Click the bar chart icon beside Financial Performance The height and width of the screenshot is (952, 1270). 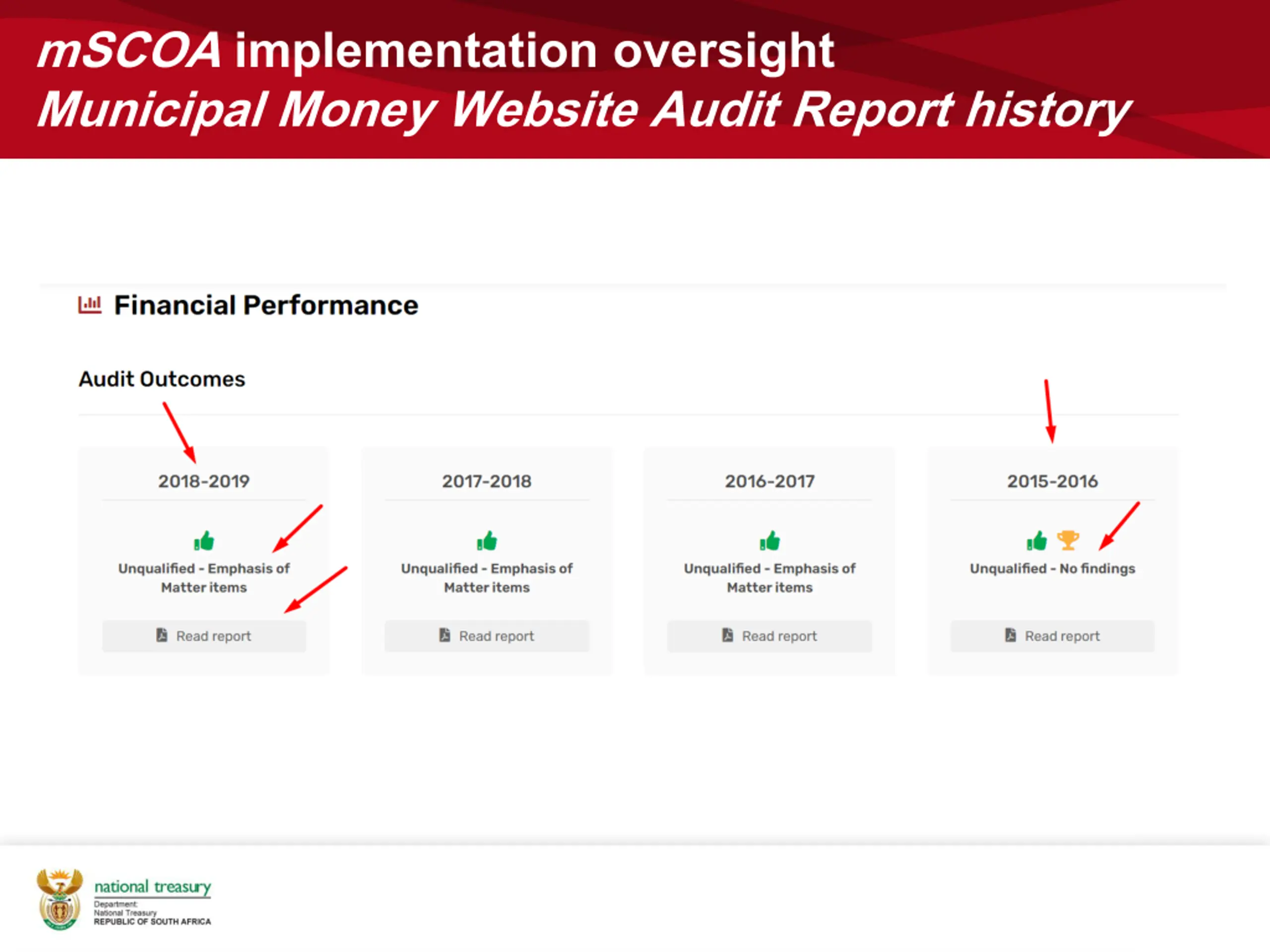click(x=90, y=305)
